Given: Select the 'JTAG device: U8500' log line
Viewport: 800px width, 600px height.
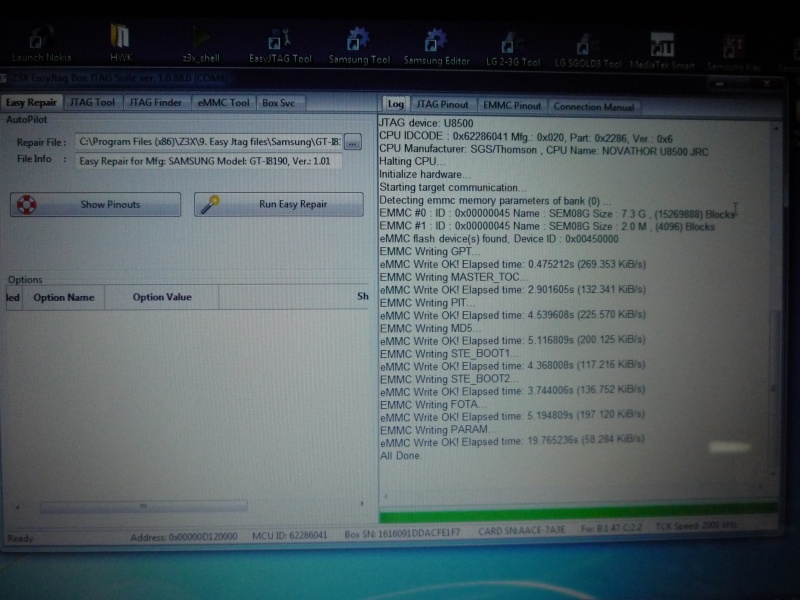Looking at the screenshot, I should tap(426, 123).
